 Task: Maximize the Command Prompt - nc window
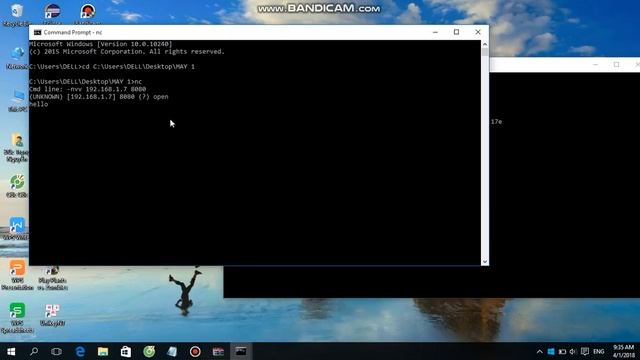[x=456, y=32]
